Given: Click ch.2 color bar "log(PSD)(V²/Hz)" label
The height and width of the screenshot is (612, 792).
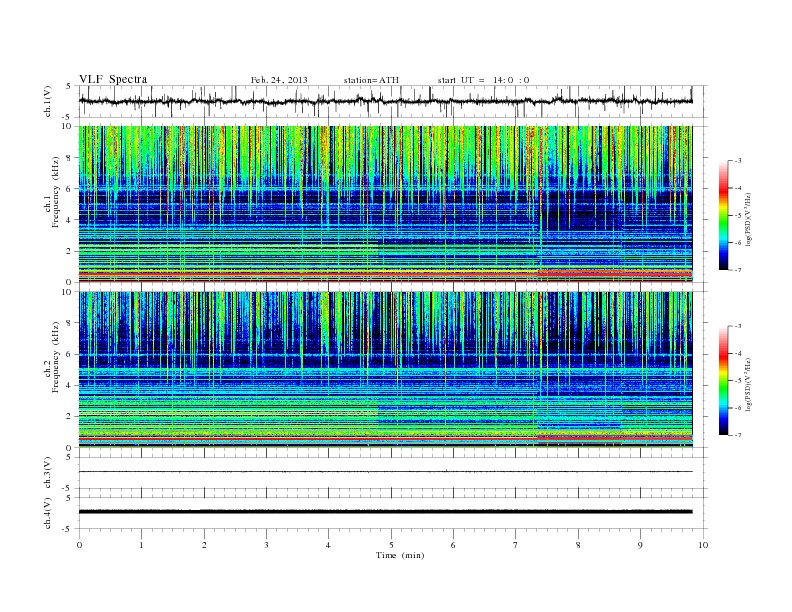Looking at the screenshot, I should tap(748, 384).
